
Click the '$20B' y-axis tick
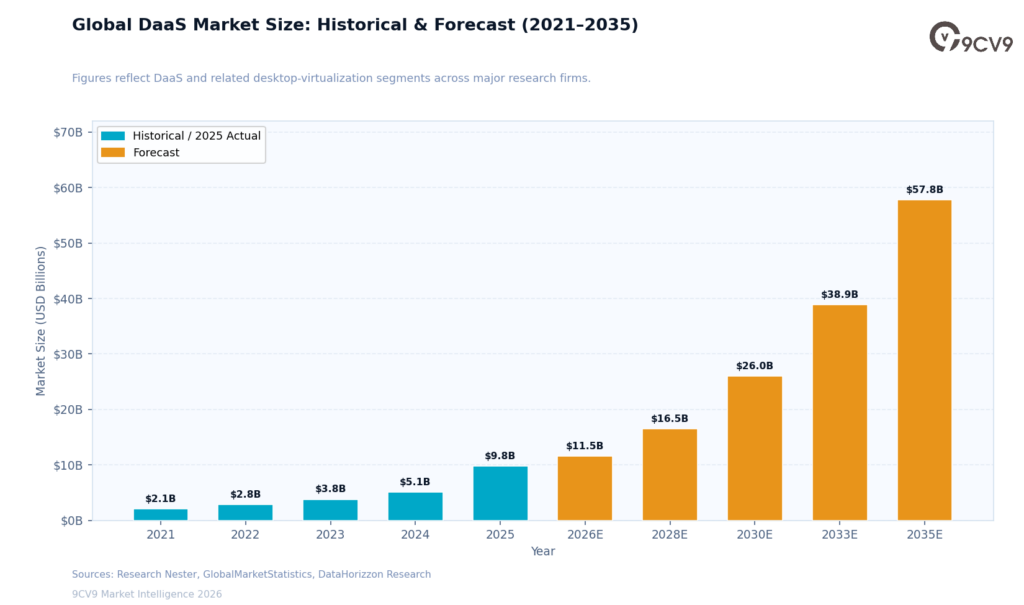69,410
